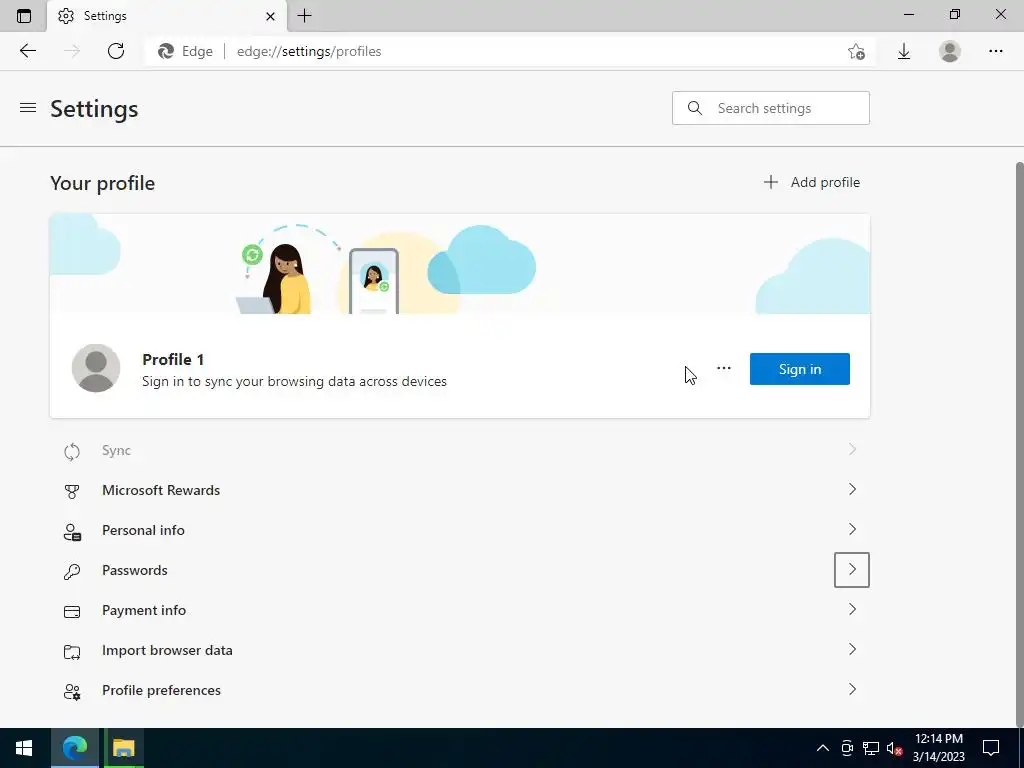Click the disabled forward arrow
The height and width of the screenshot is (768, 1024).
pyautogui.click(x=72, y=51)
